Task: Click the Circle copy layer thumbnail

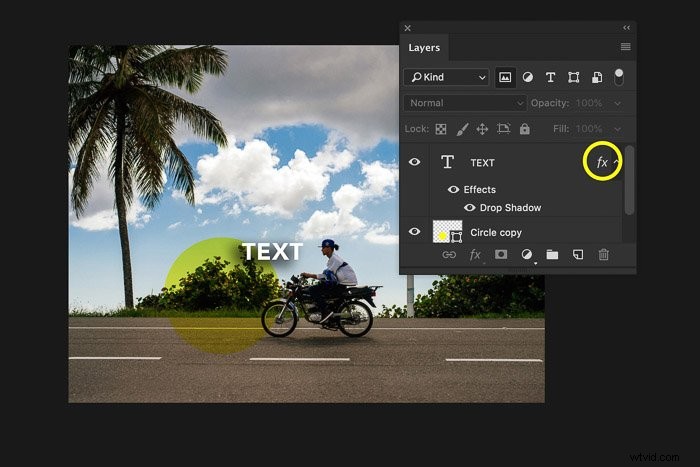Action: coord(447,231)
